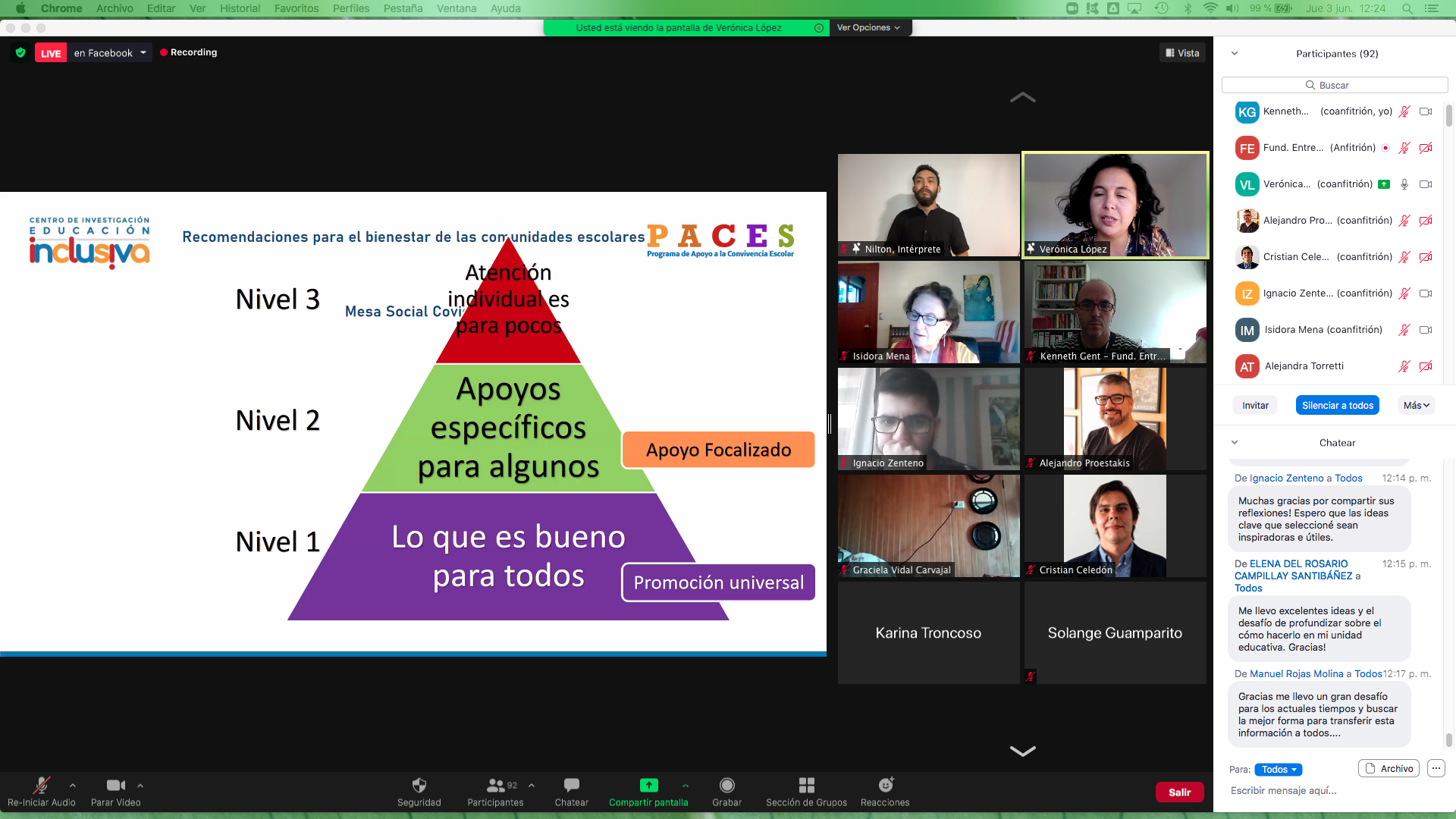The image size is (1456, 819).
Task: Open the Ventana menu
Action: point(457,8)
